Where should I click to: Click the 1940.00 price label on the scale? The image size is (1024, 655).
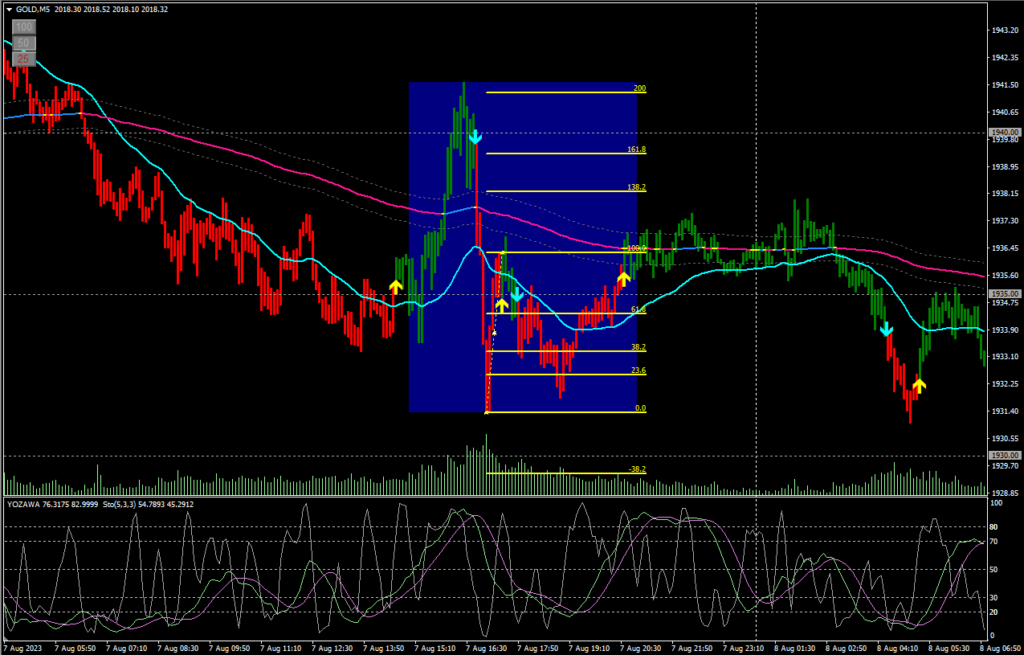(1004, 132)
